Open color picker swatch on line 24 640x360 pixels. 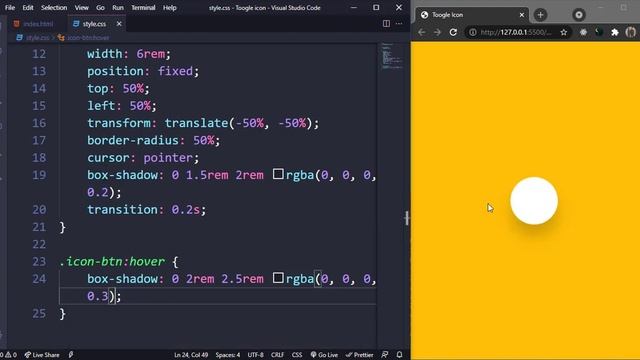click(278, 278)
